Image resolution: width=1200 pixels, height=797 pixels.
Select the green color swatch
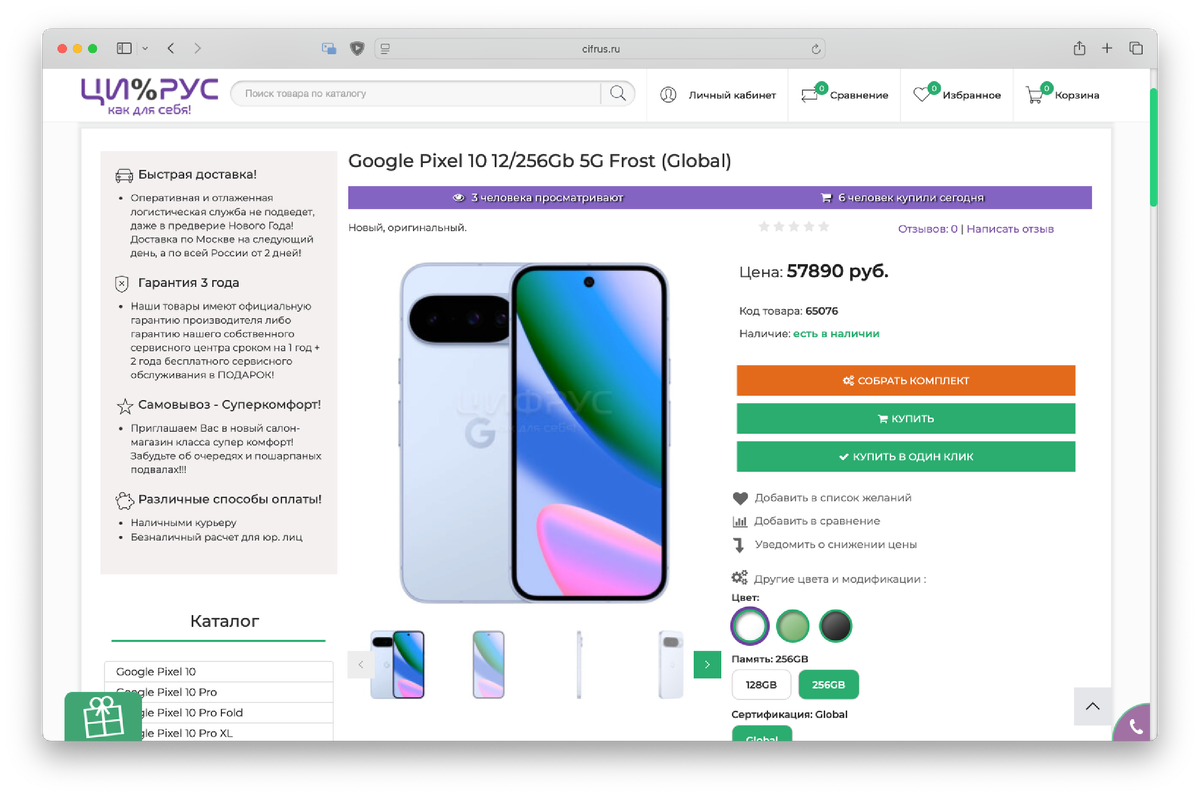click(x=793, y=626)
